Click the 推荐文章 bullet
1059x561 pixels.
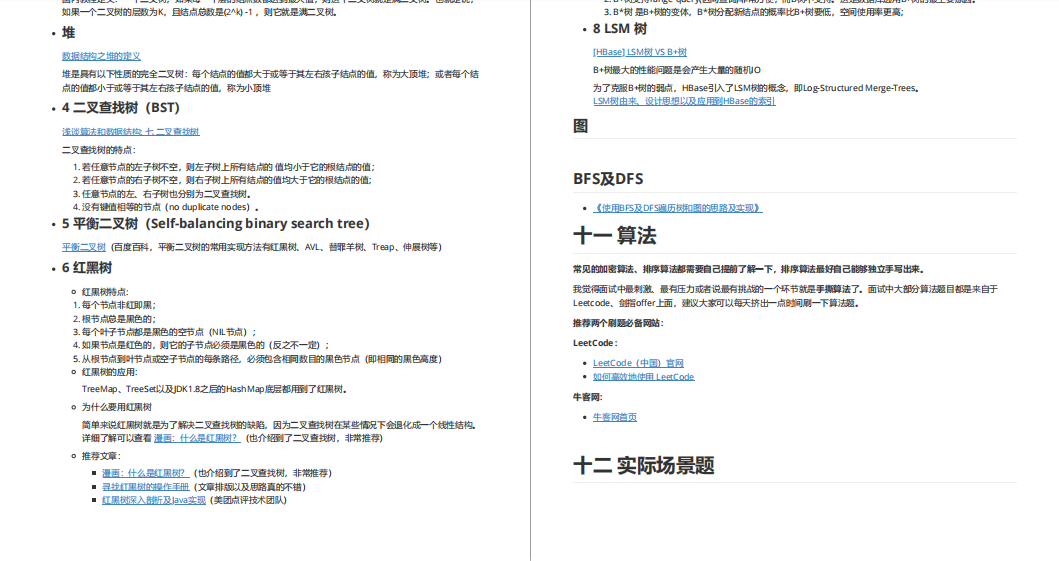pos(101,456)
